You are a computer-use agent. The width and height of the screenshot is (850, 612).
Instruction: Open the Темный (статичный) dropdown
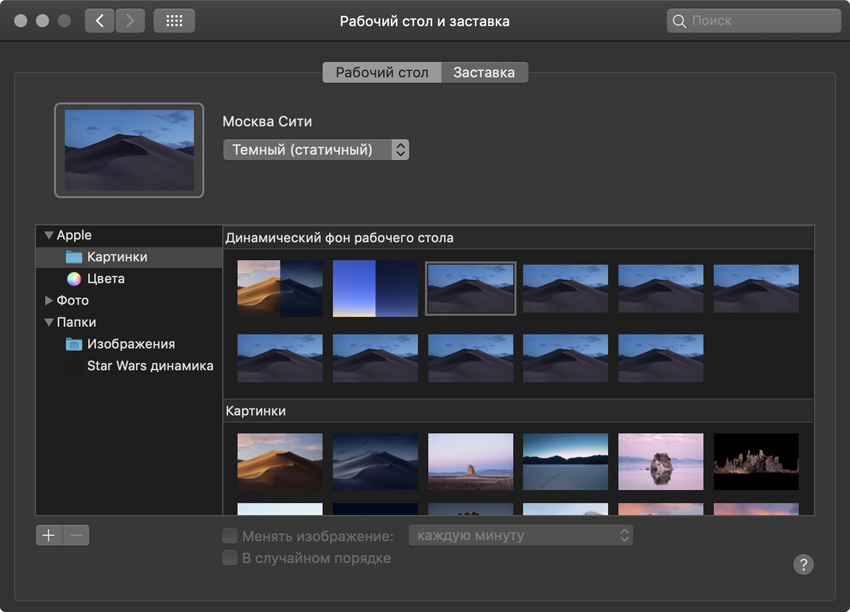coord(316,150)
